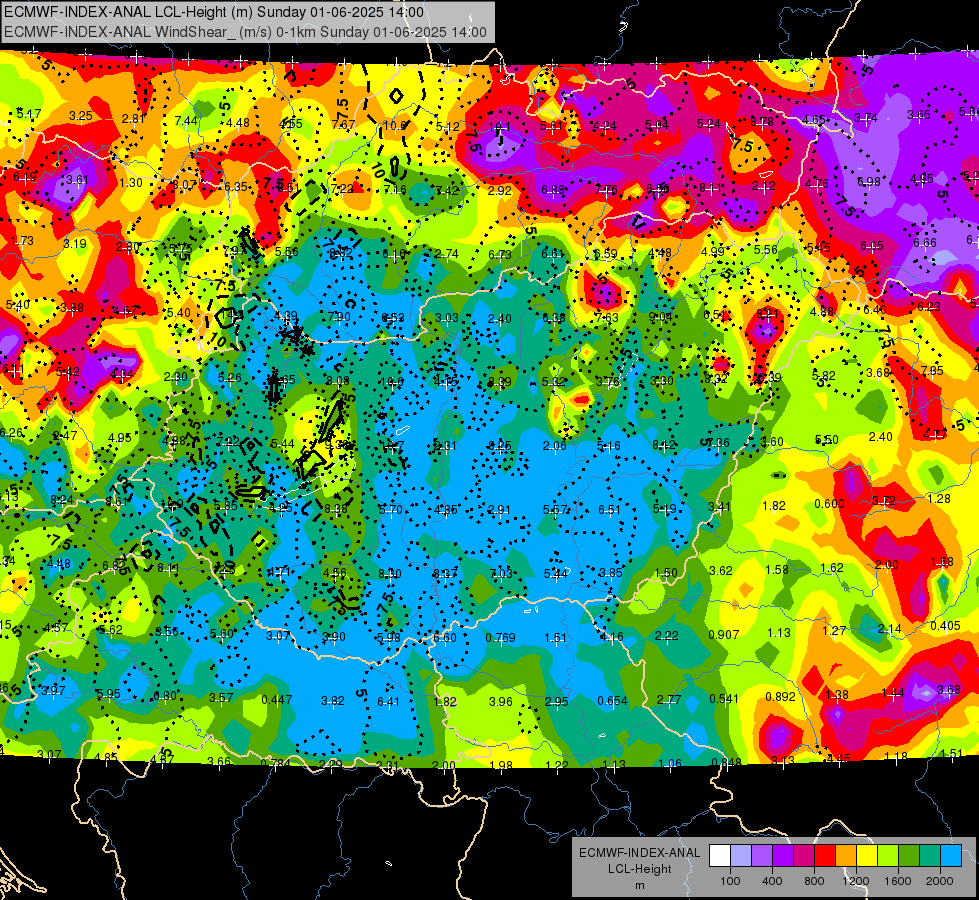Click the map value 2.22

coord(667,636)
